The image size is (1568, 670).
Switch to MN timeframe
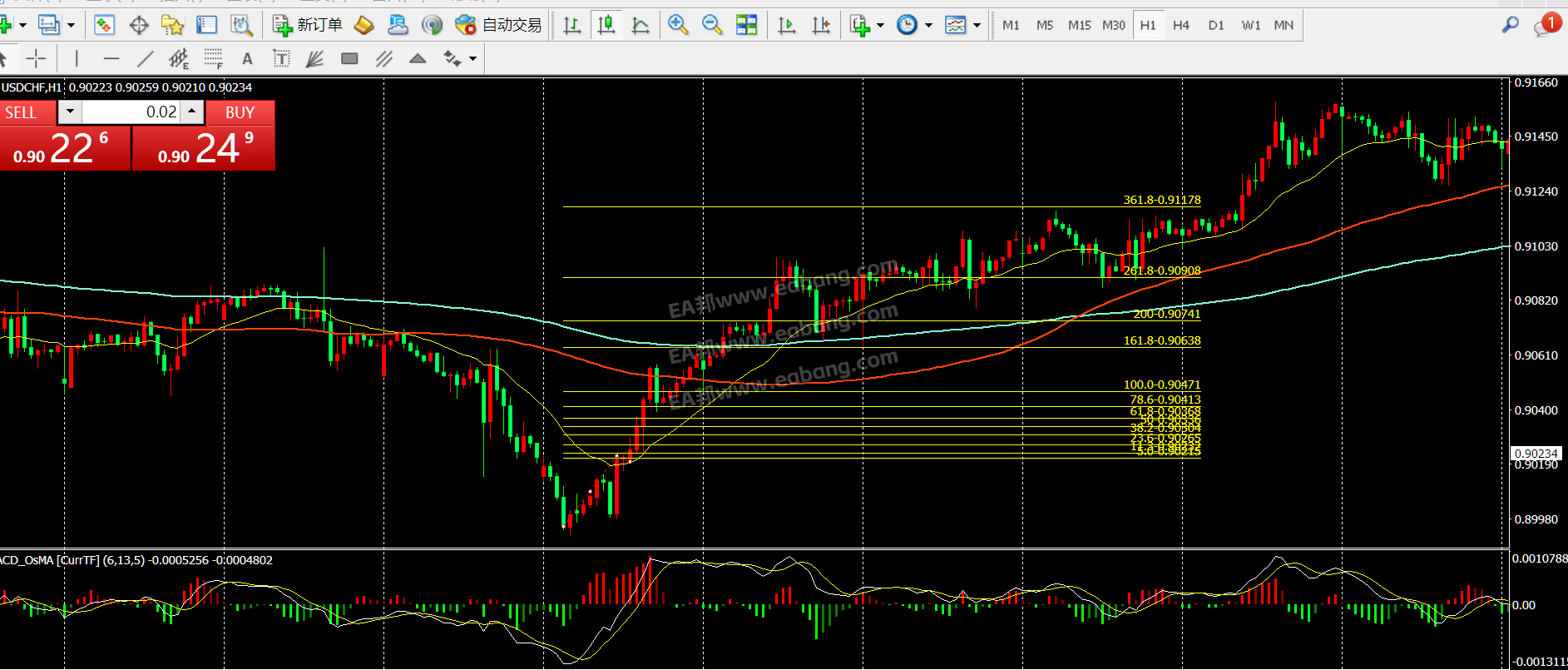coord(1284,25)
